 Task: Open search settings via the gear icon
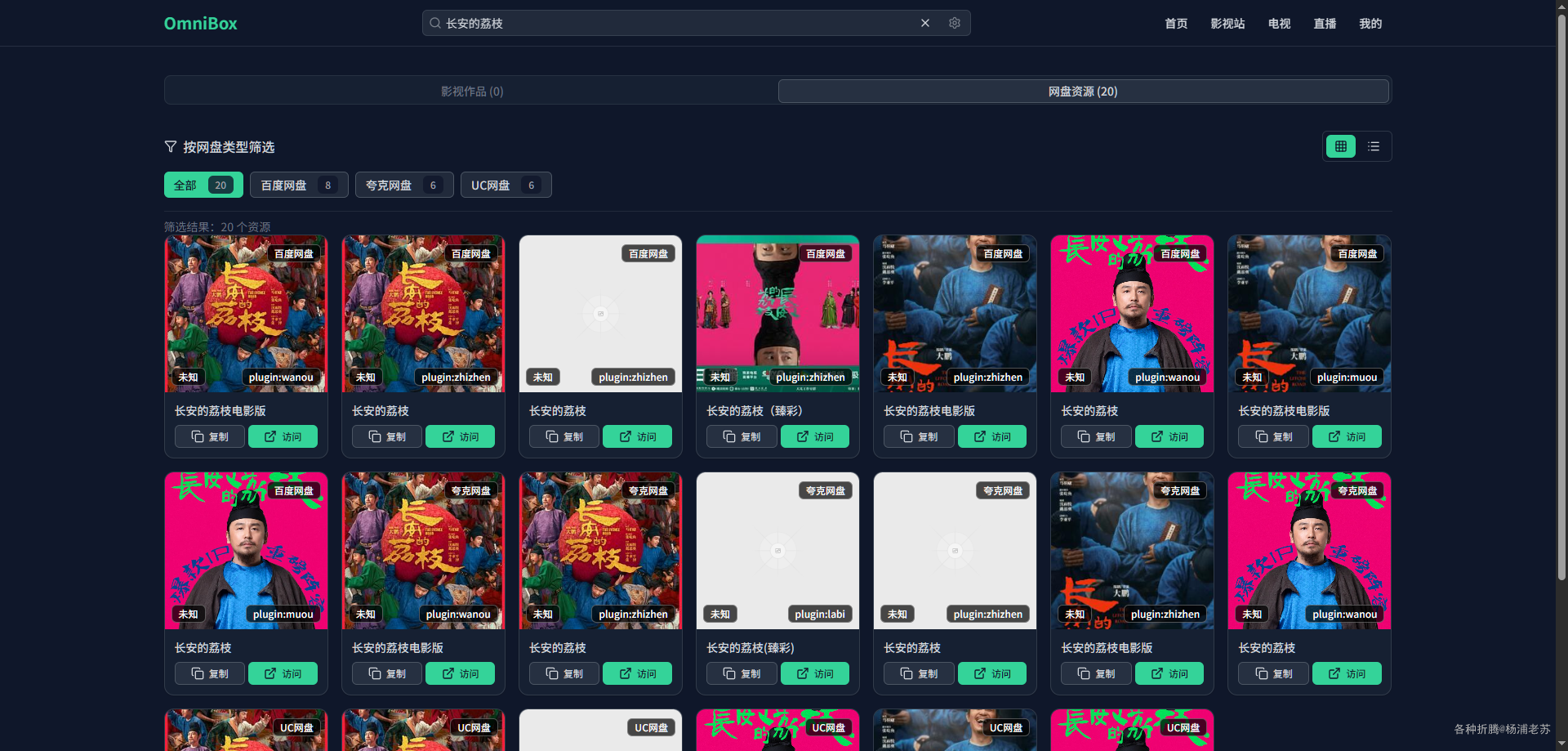point(954,23)
